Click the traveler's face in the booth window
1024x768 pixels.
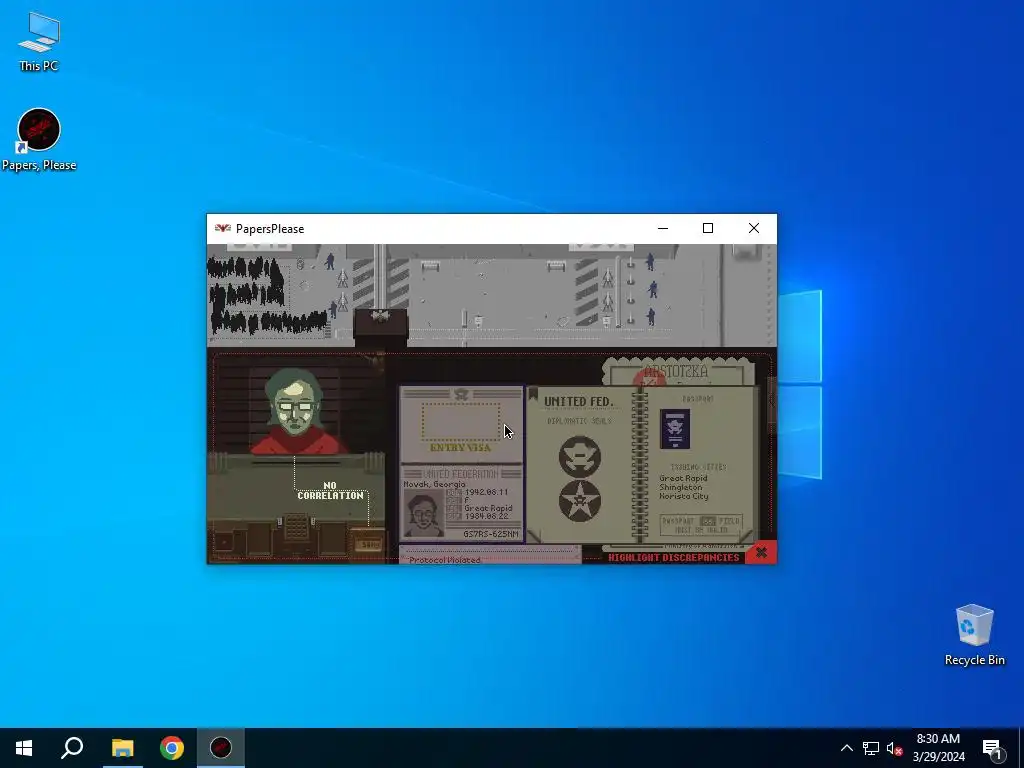pos(293,407)
